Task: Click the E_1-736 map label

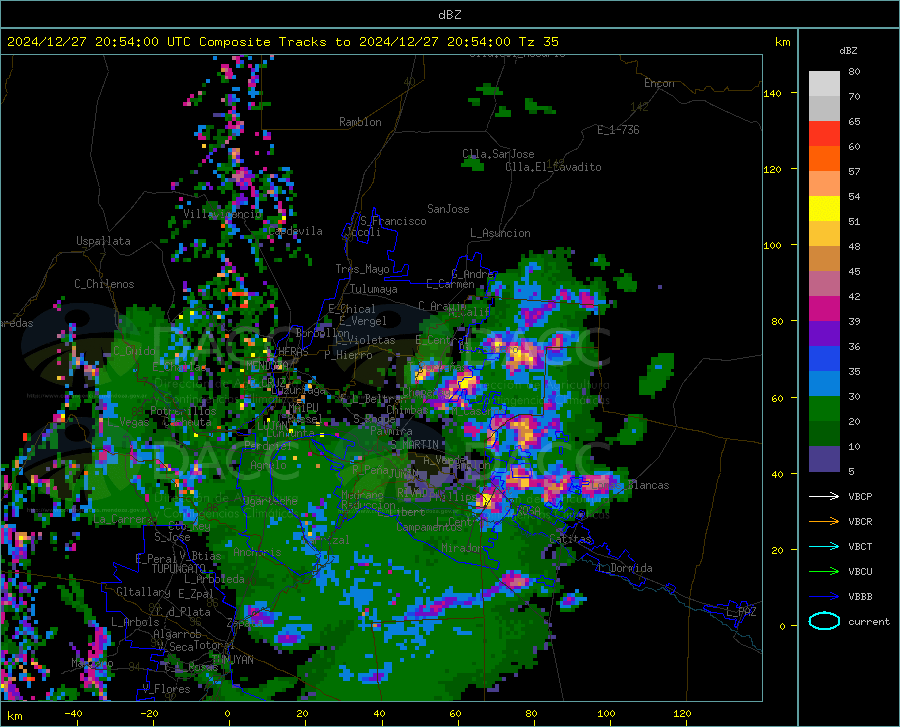Action: pos(618,130)
